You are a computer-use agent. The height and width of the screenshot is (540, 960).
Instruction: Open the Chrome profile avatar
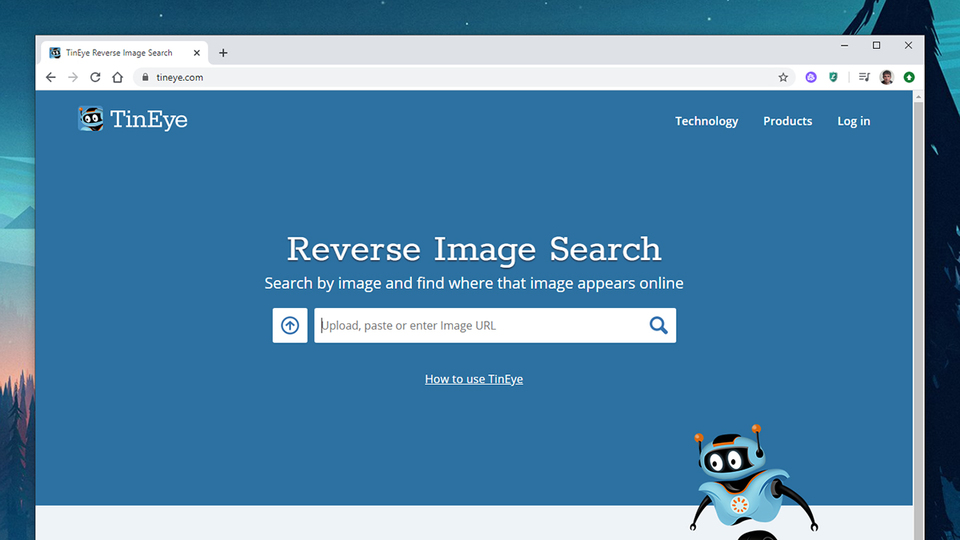pos(887,77)
